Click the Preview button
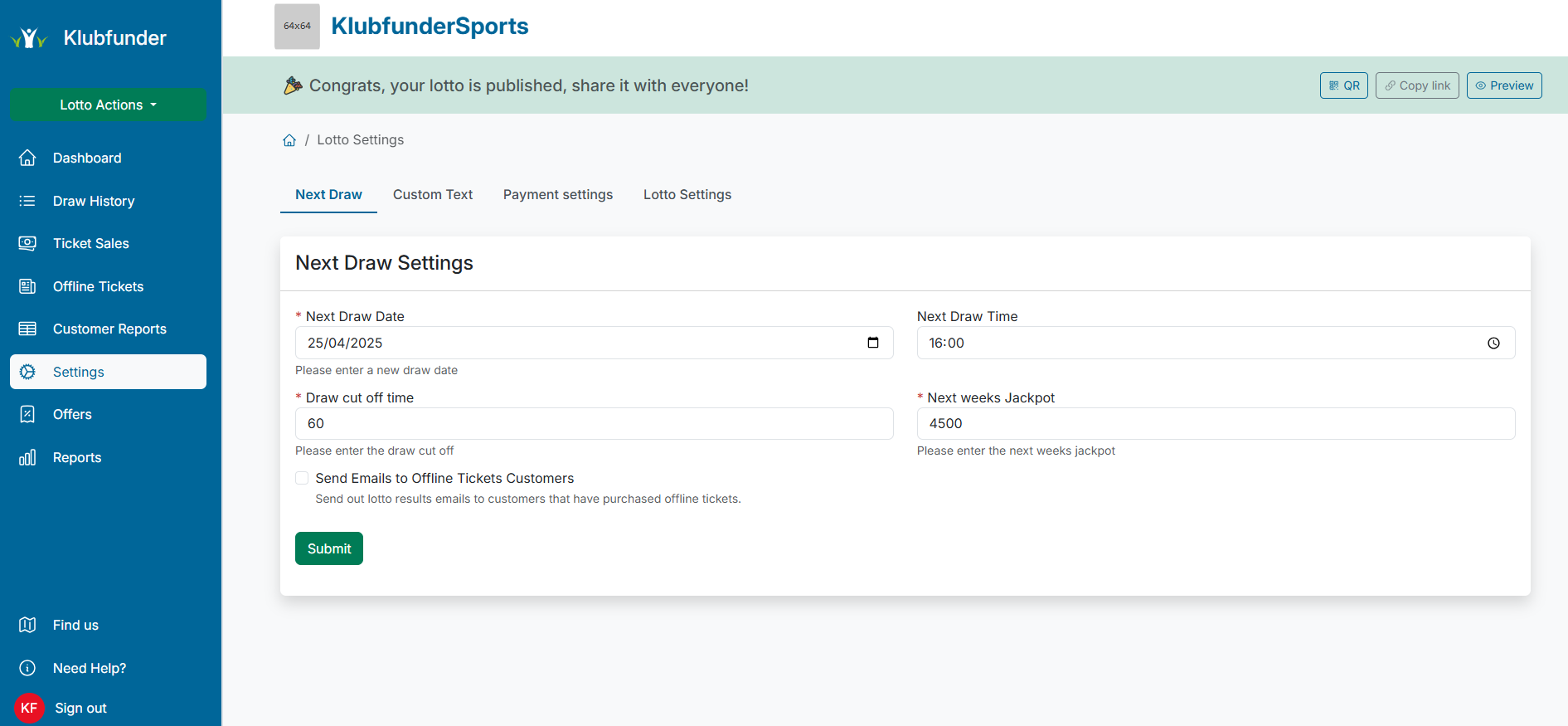The width and height of the screenshot is (1568, 726). pos(1503,85)
